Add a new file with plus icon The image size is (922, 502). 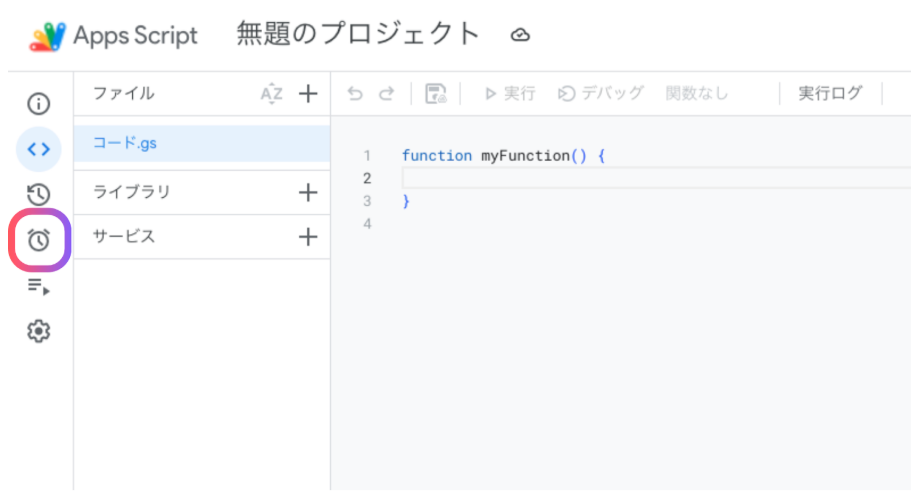[308, 94]
